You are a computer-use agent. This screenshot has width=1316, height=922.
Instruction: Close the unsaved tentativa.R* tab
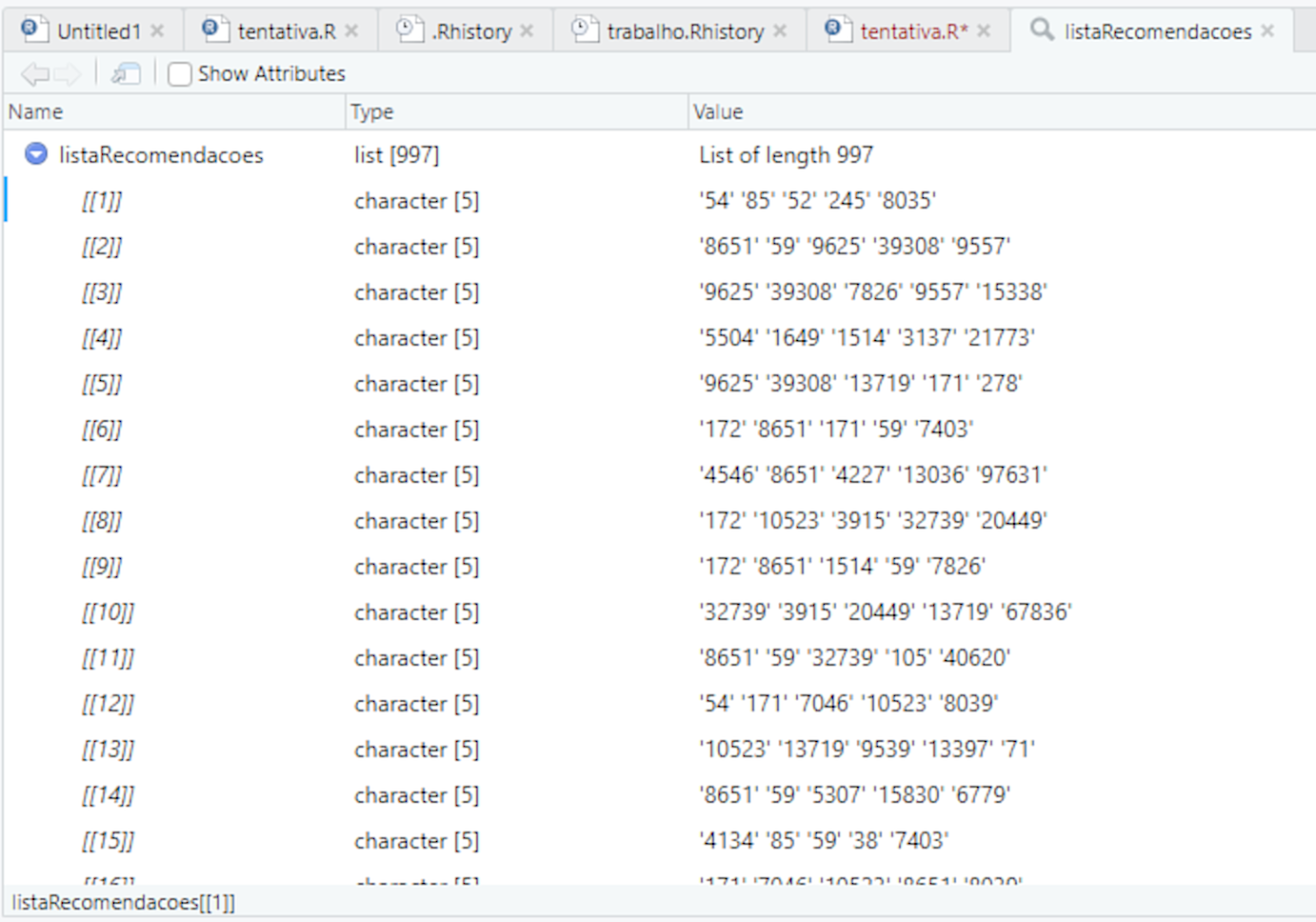pos(984,31)
